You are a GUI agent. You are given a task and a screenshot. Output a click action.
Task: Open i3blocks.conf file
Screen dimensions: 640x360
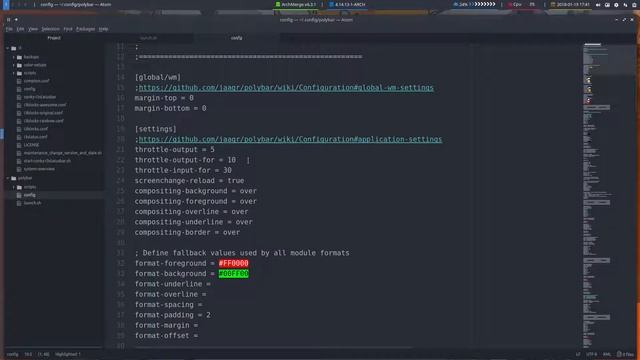(x=36, y=129)
